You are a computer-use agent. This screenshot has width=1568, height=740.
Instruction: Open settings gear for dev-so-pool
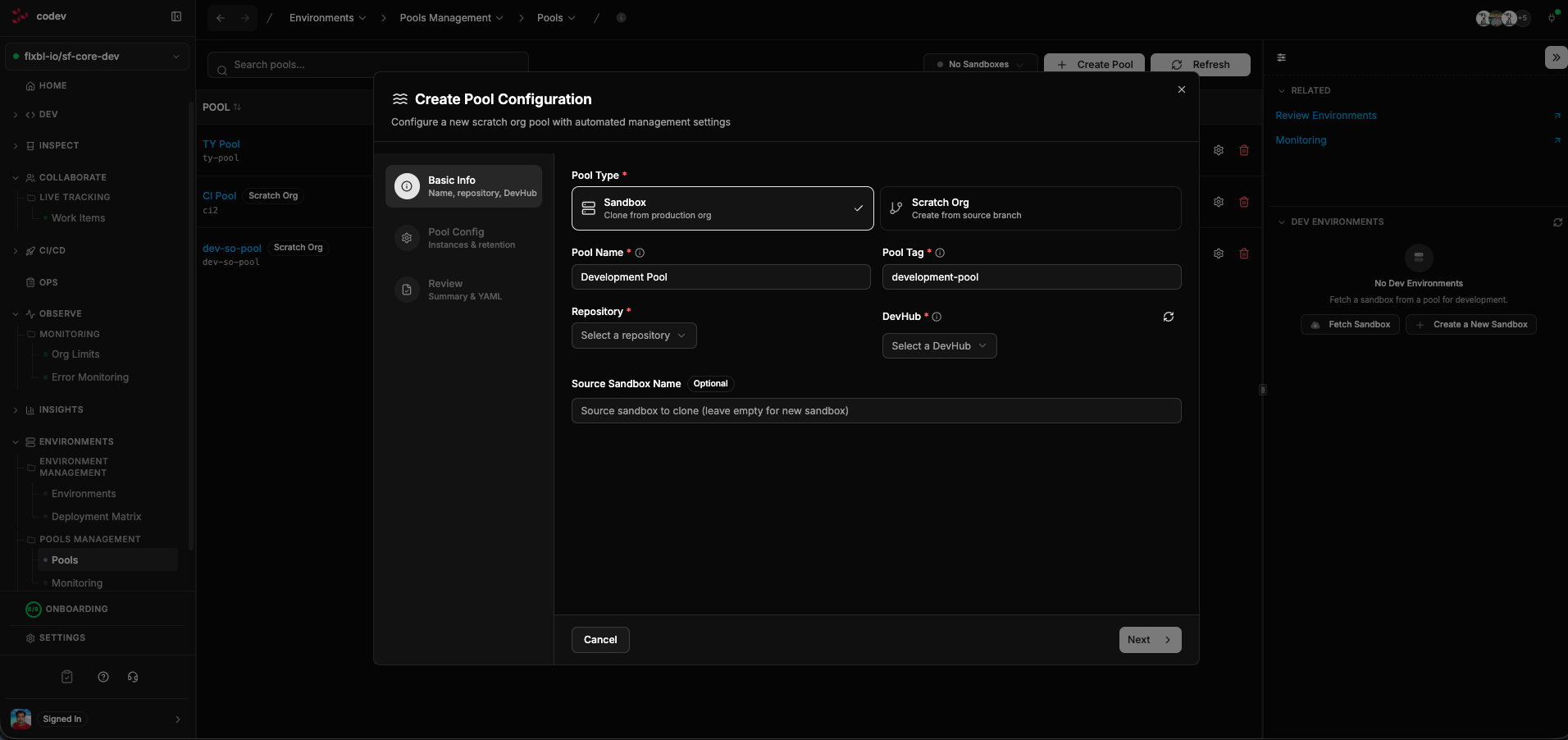(x=1219, y=254)
